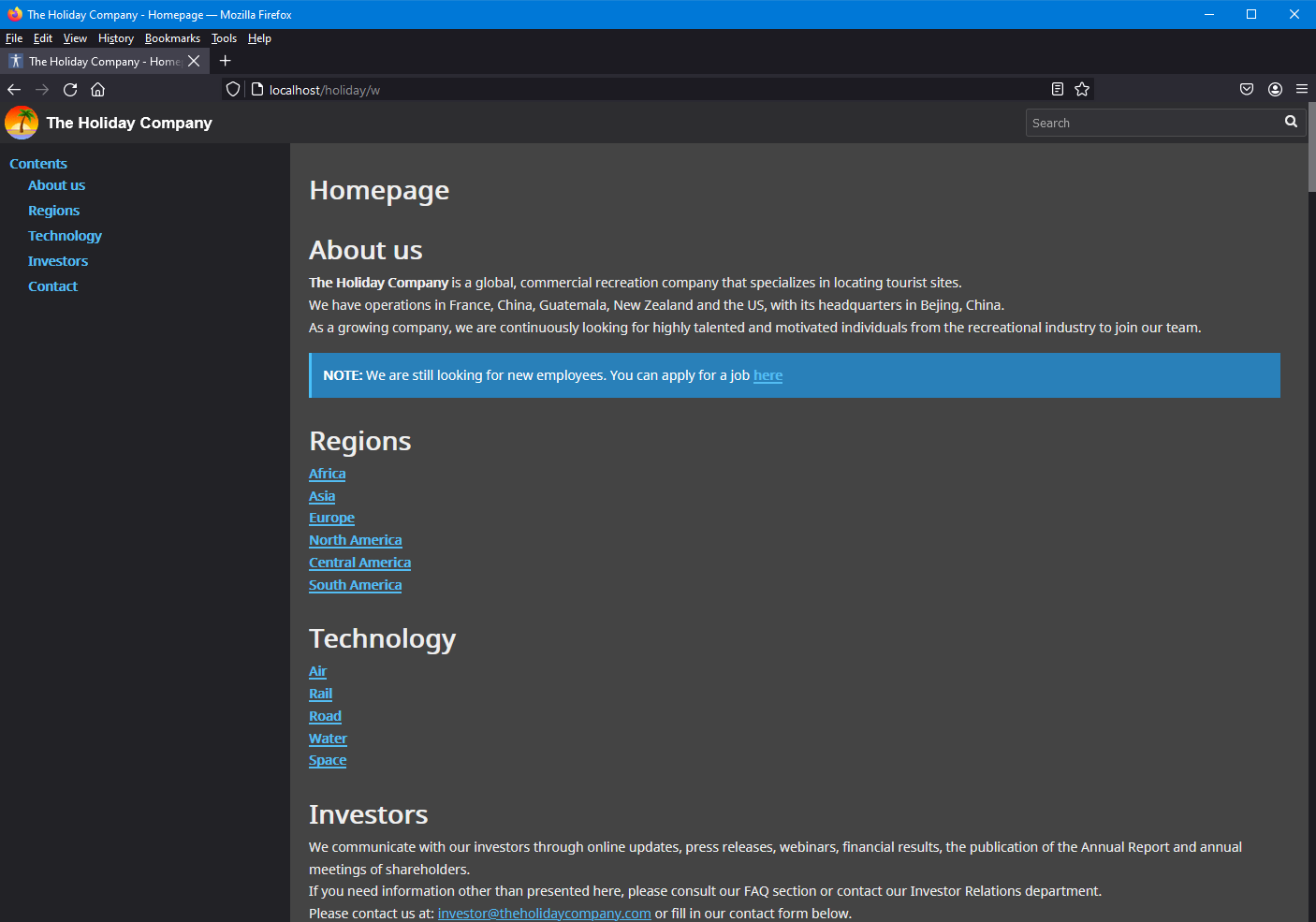
Task: Click site information page icon in URL bar
Action: click(x=257, y=90)
